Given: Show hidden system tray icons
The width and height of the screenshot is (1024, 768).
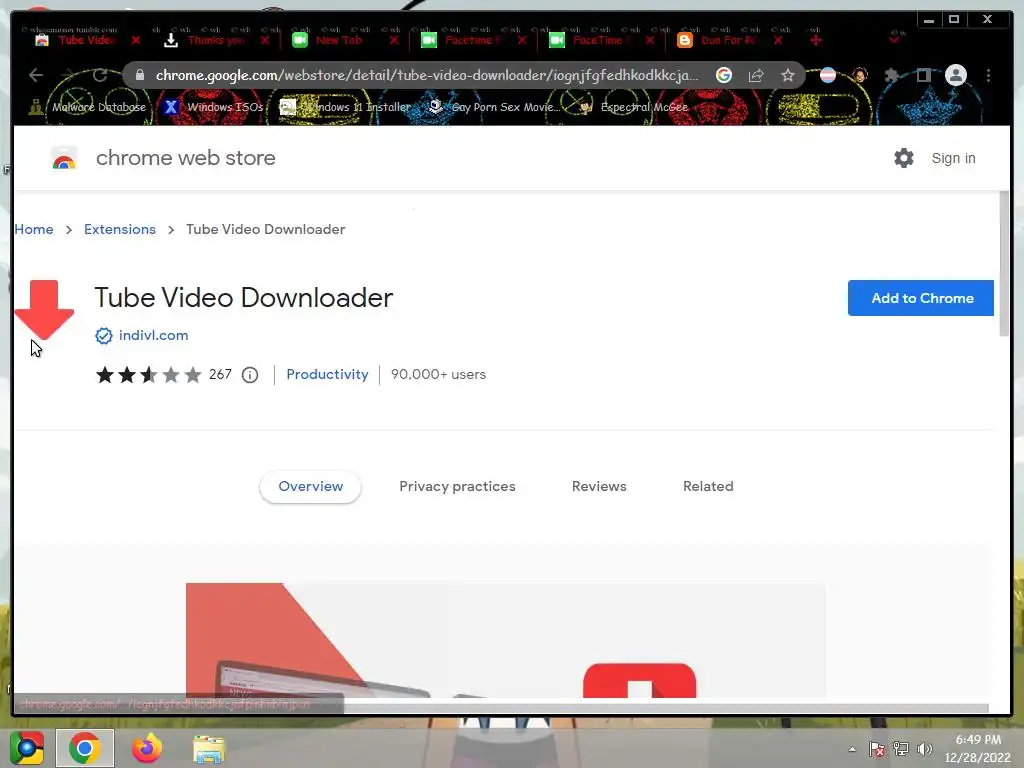Looking at the screenshot, I should [852, 749].
